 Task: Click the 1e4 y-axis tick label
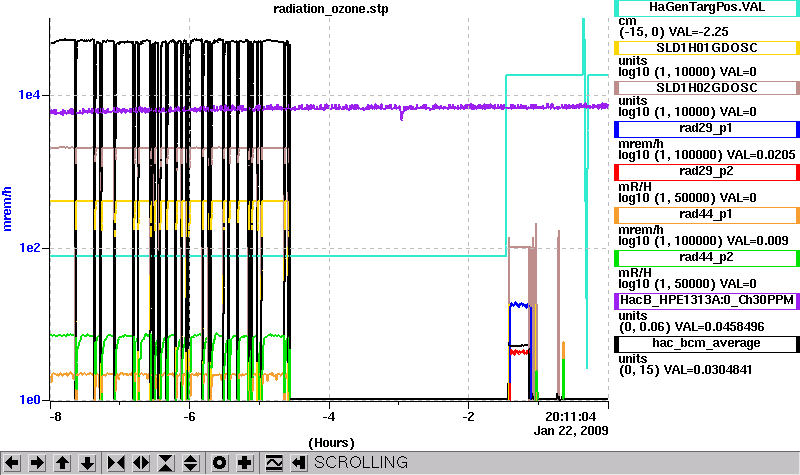[x=29, y=94]
